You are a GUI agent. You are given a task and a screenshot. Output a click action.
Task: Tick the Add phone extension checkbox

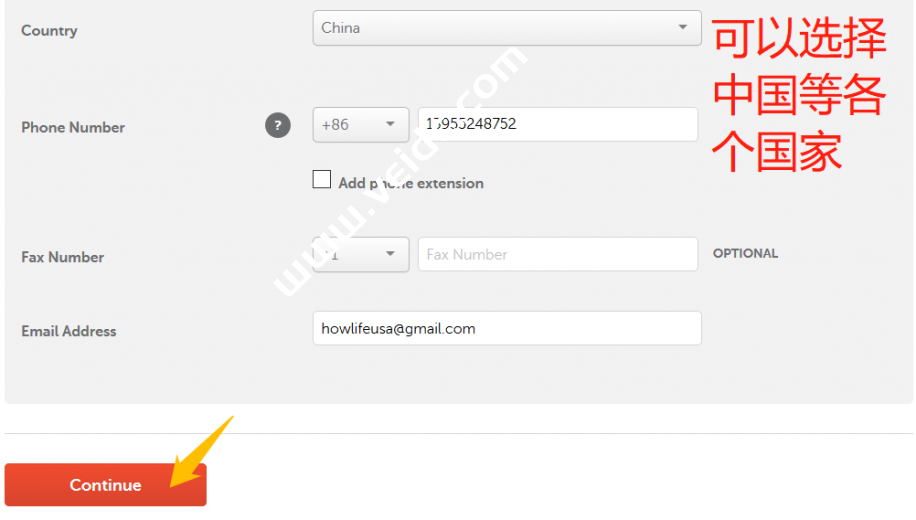coord(321,179)
